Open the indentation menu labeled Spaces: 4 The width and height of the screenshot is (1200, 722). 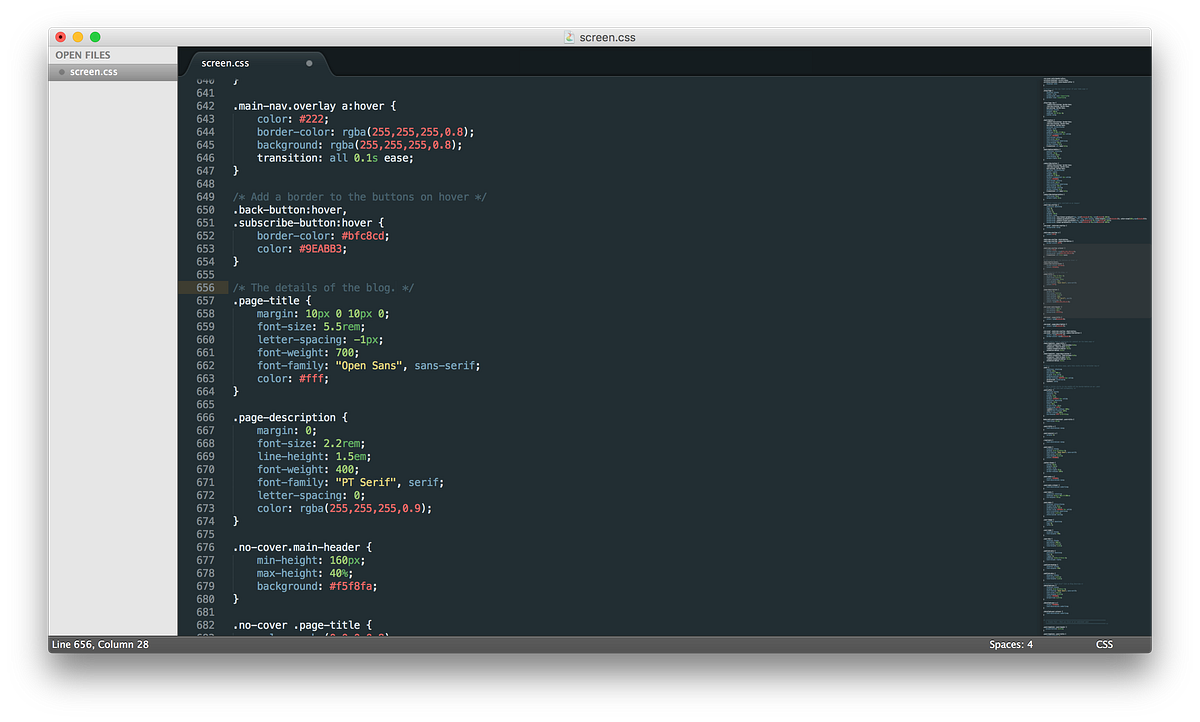click(1011, 644)
